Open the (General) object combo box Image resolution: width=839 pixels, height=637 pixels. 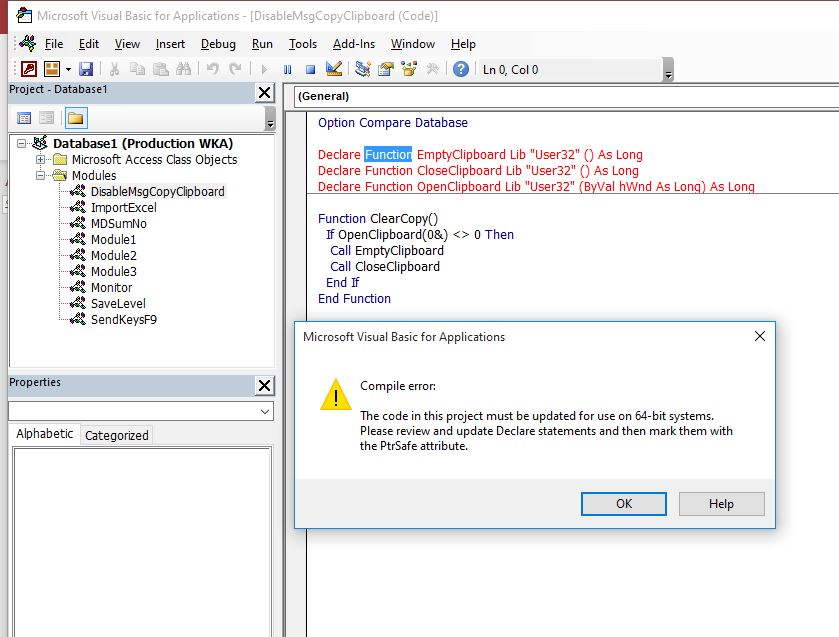tap(566, 96)
